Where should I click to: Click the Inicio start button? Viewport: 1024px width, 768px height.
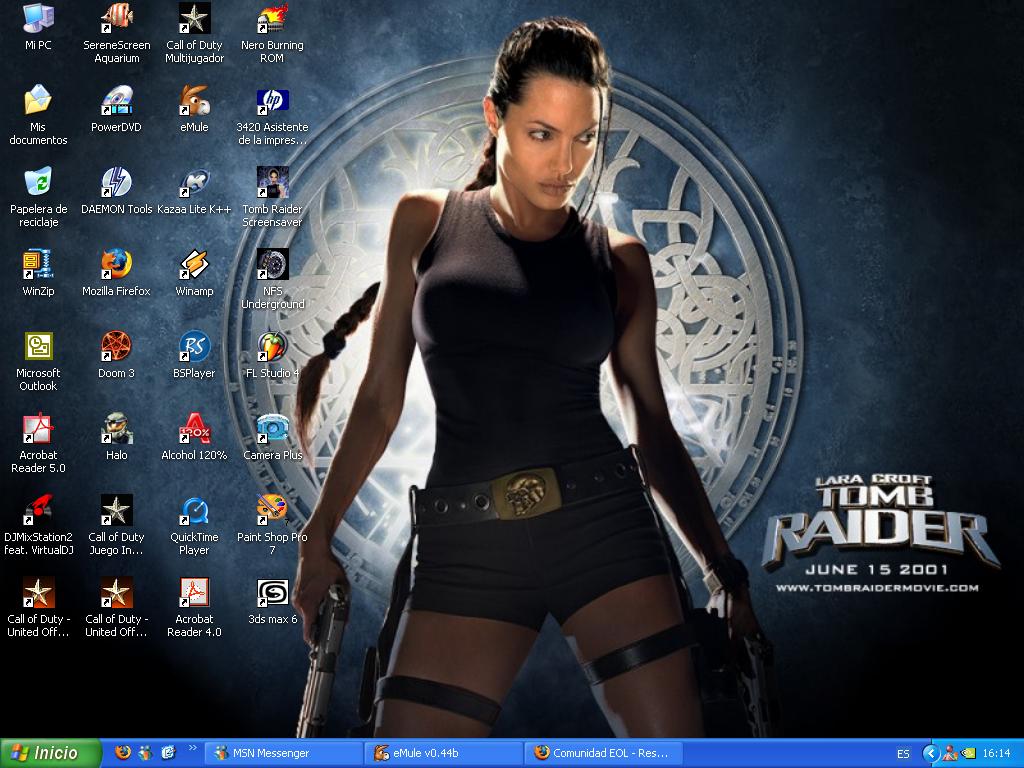[52, 753]
